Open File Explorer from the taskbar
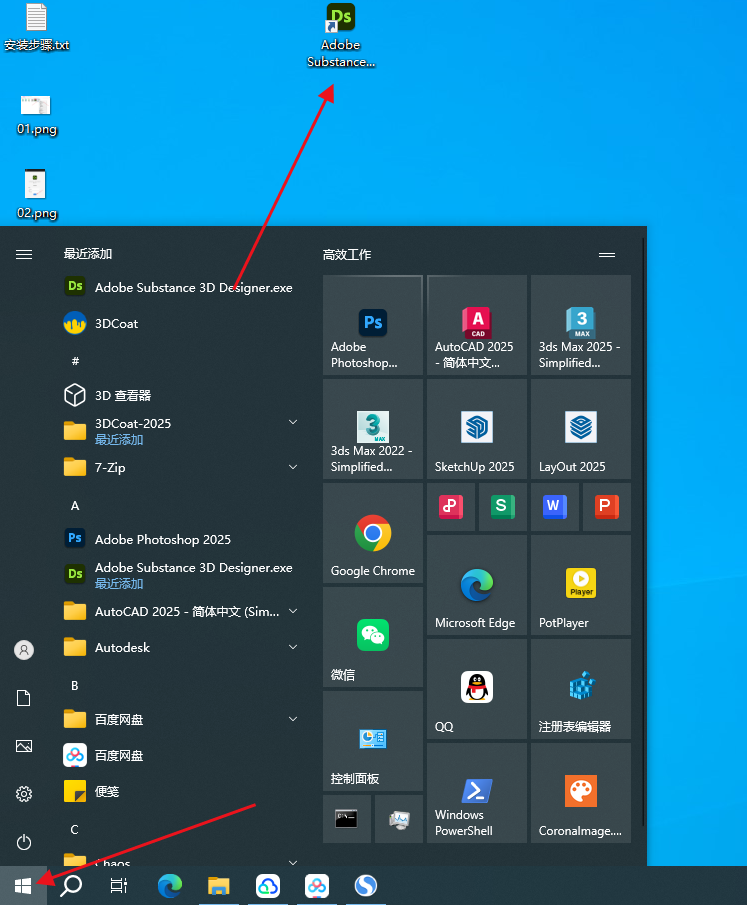 tap(219, 885)
